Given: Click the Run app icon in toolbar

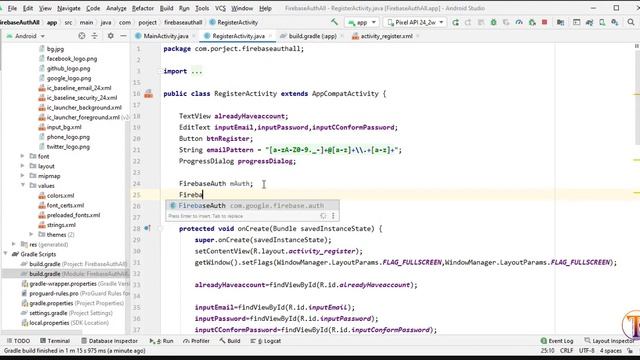Looking at the screenshot, I should (x=456, y=22).
